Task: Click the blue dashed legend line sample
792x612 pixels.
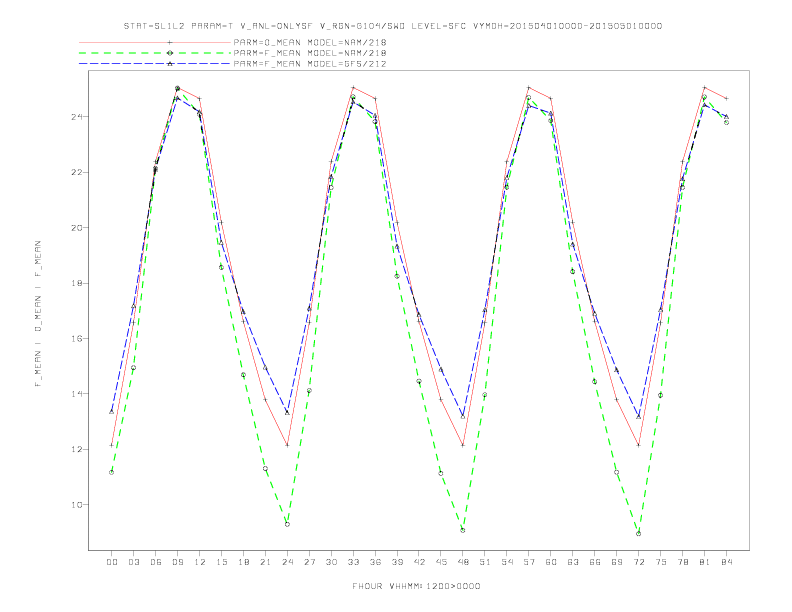Action: (155, 64)
